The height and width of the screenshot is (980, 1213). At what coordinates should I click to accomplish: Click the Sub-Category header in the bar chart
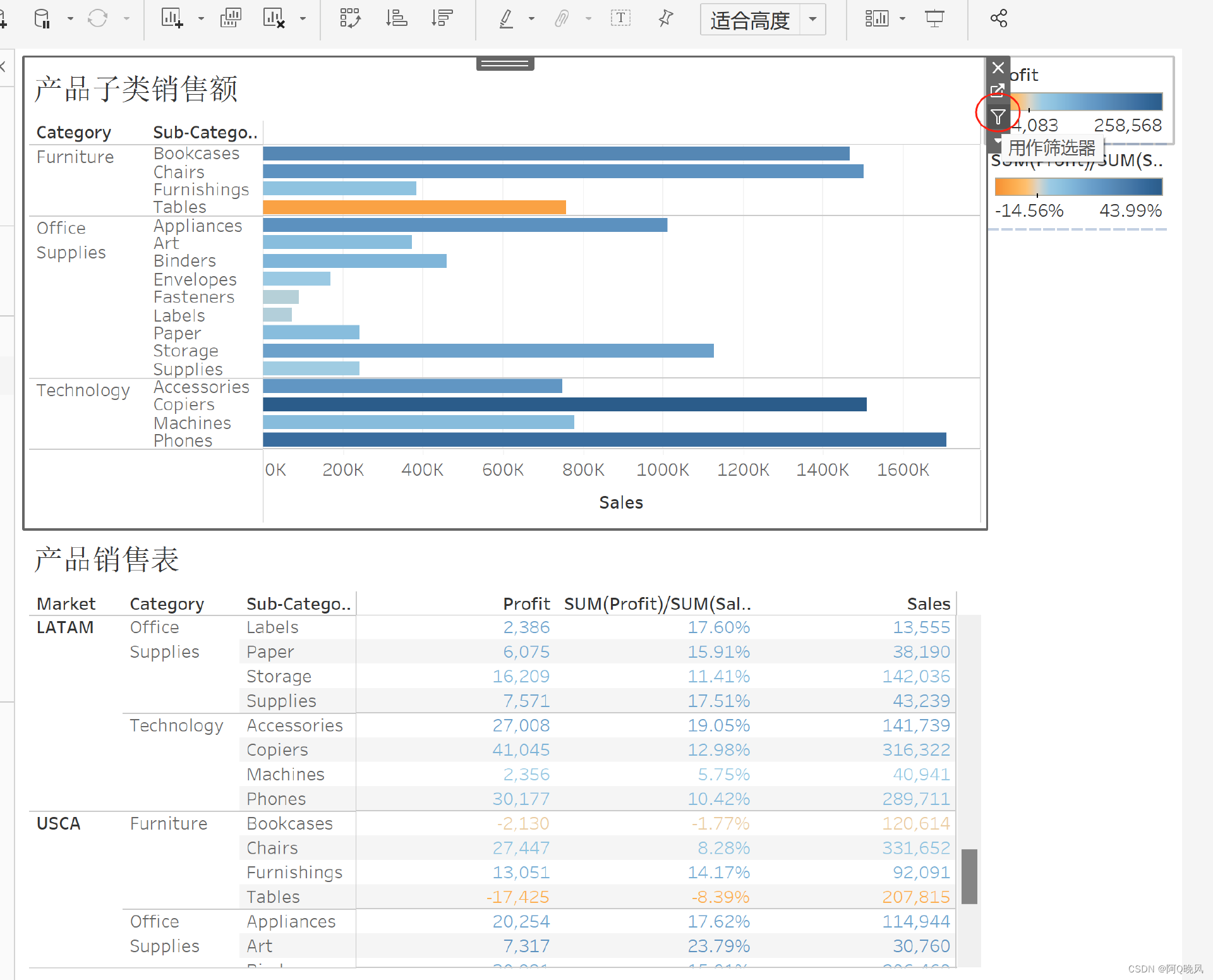[205, 133]
